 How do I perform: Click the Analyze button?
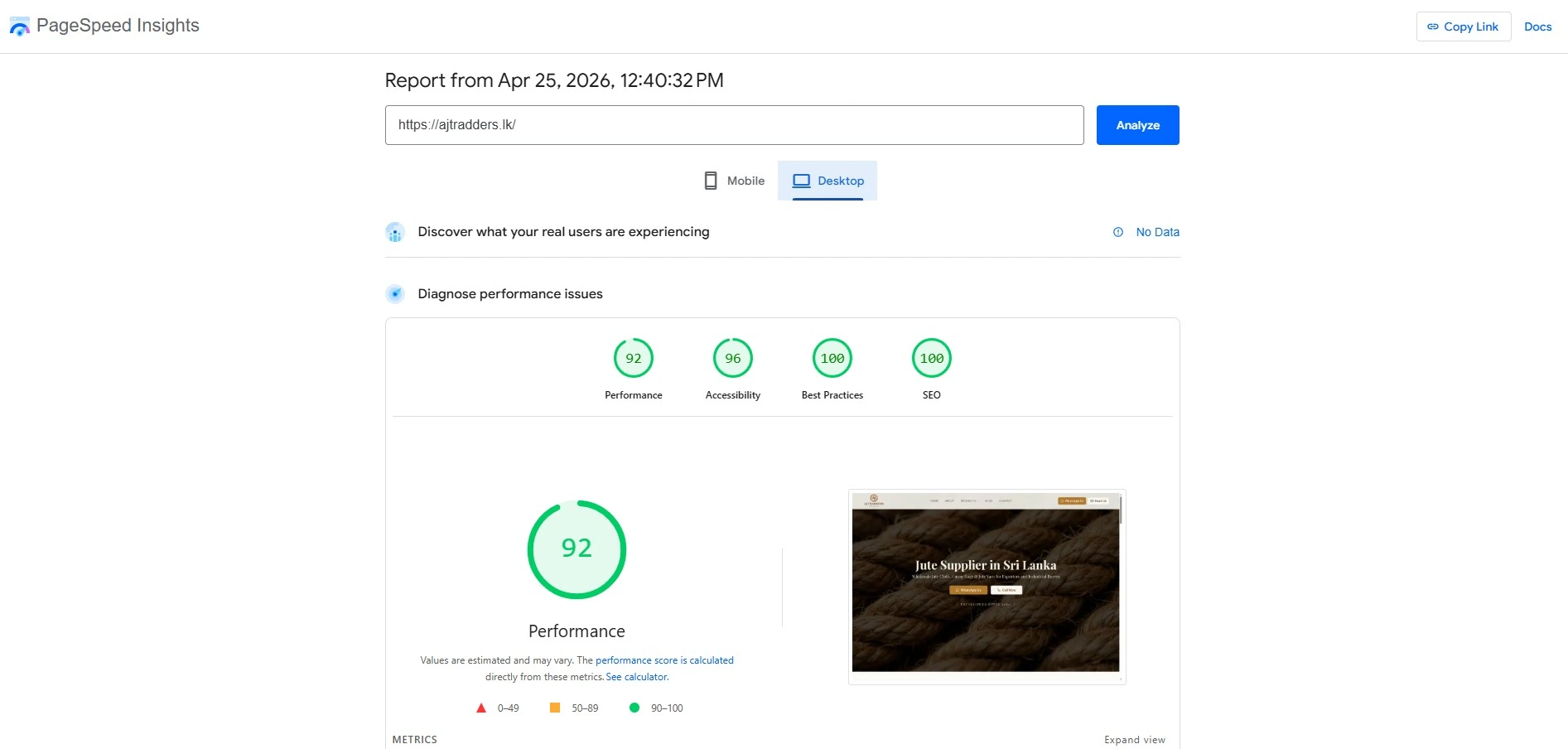pos(1137,125)
